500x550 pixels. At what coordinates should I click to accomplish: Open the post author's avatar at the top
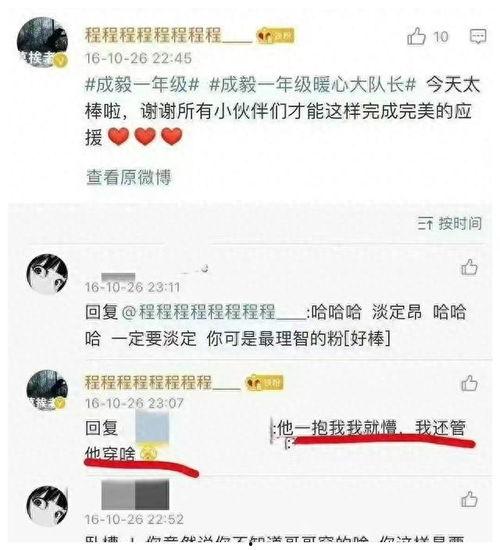42,42
